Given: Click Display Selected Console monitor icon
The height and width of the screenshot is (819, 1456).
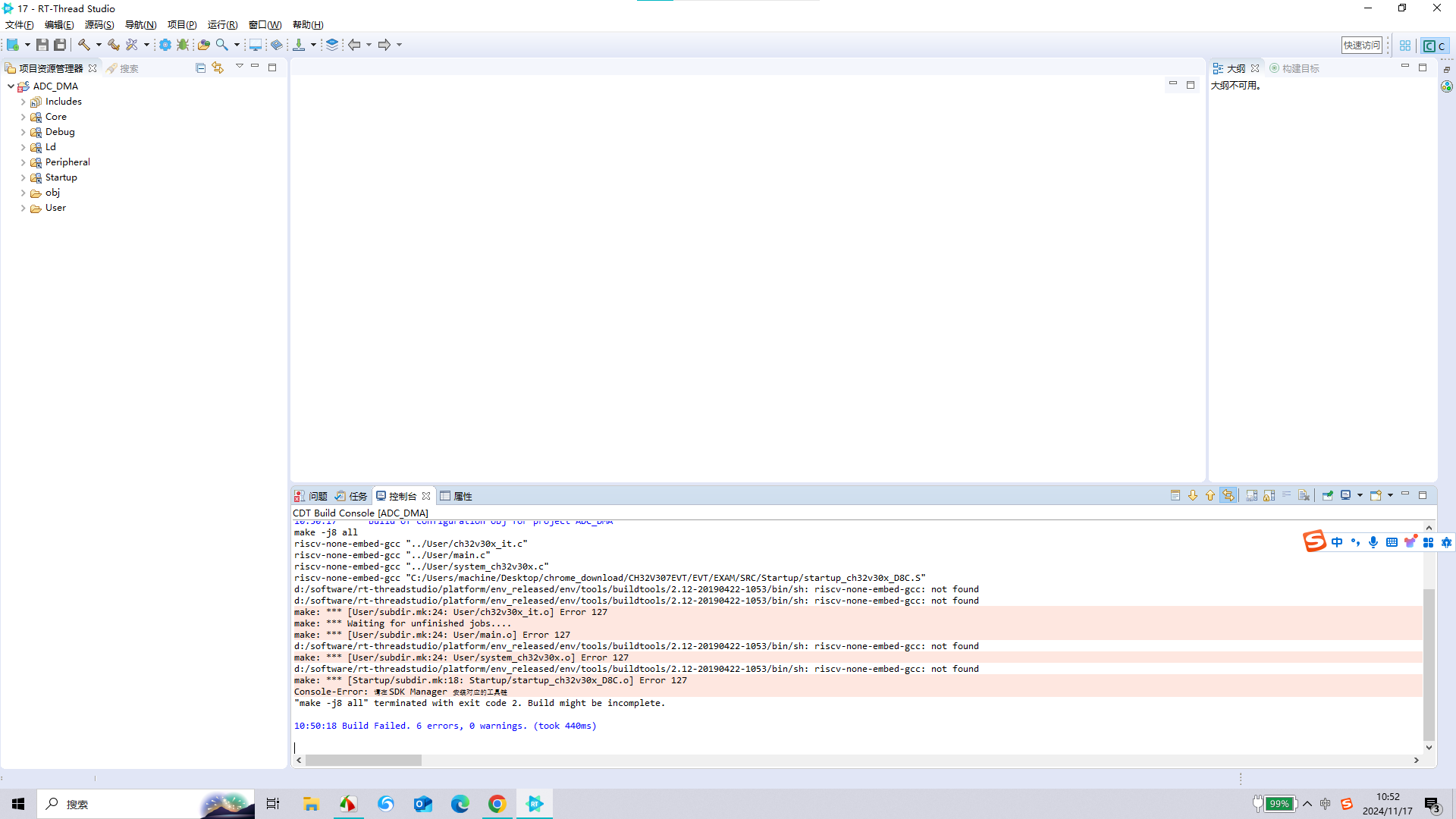Looking at the screenshot, I should point(1346,495).
